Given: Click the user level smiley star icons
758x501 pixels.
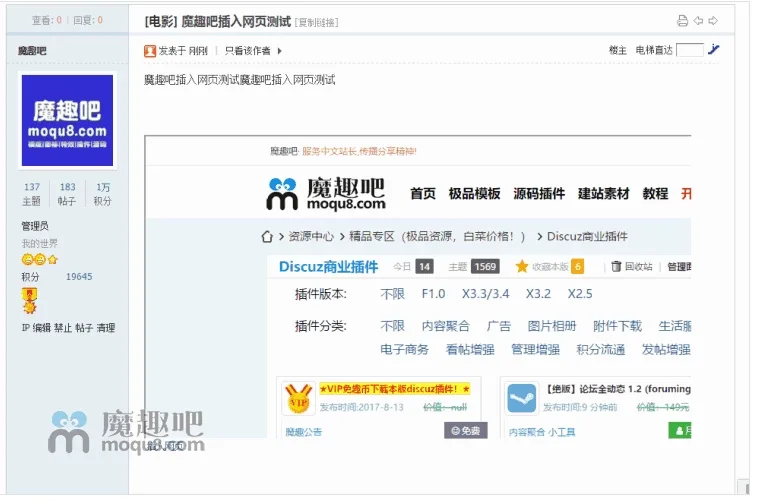Looking at the screenshot, I should coord(40,260).
